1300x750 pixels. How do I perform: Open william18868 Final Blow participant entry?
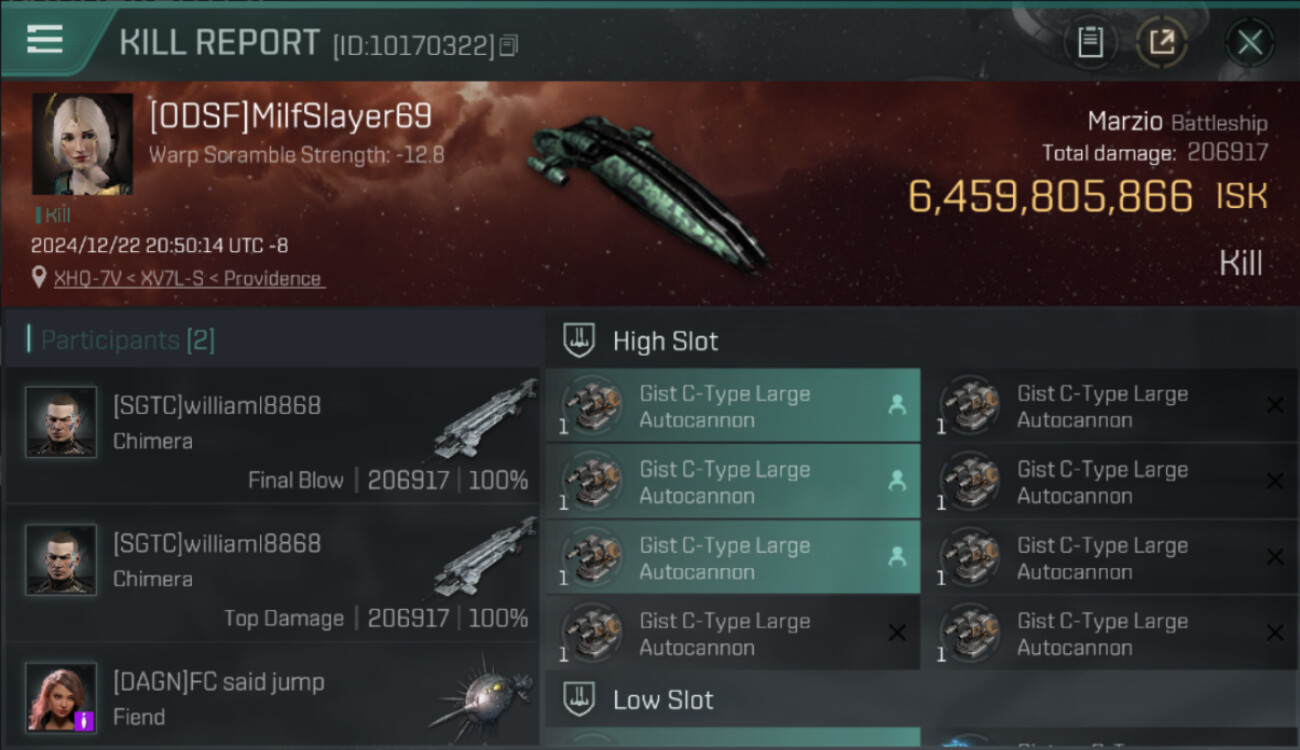point(273,435)
